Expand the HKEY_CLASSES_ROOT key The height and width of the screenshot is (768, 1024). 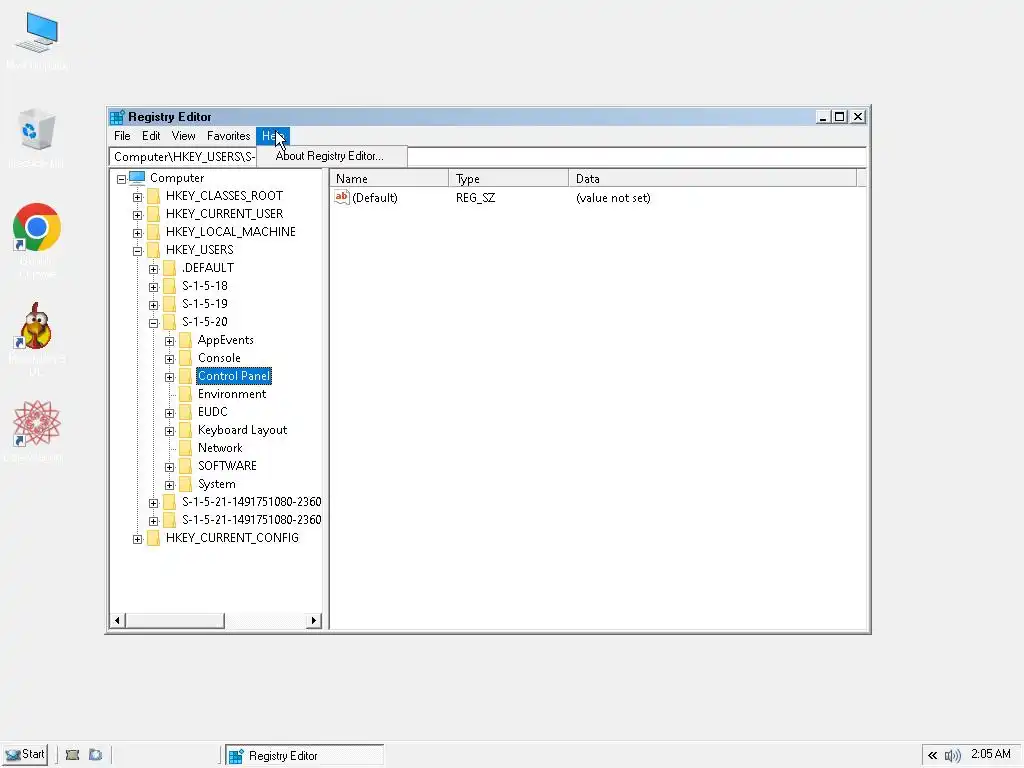137,197
